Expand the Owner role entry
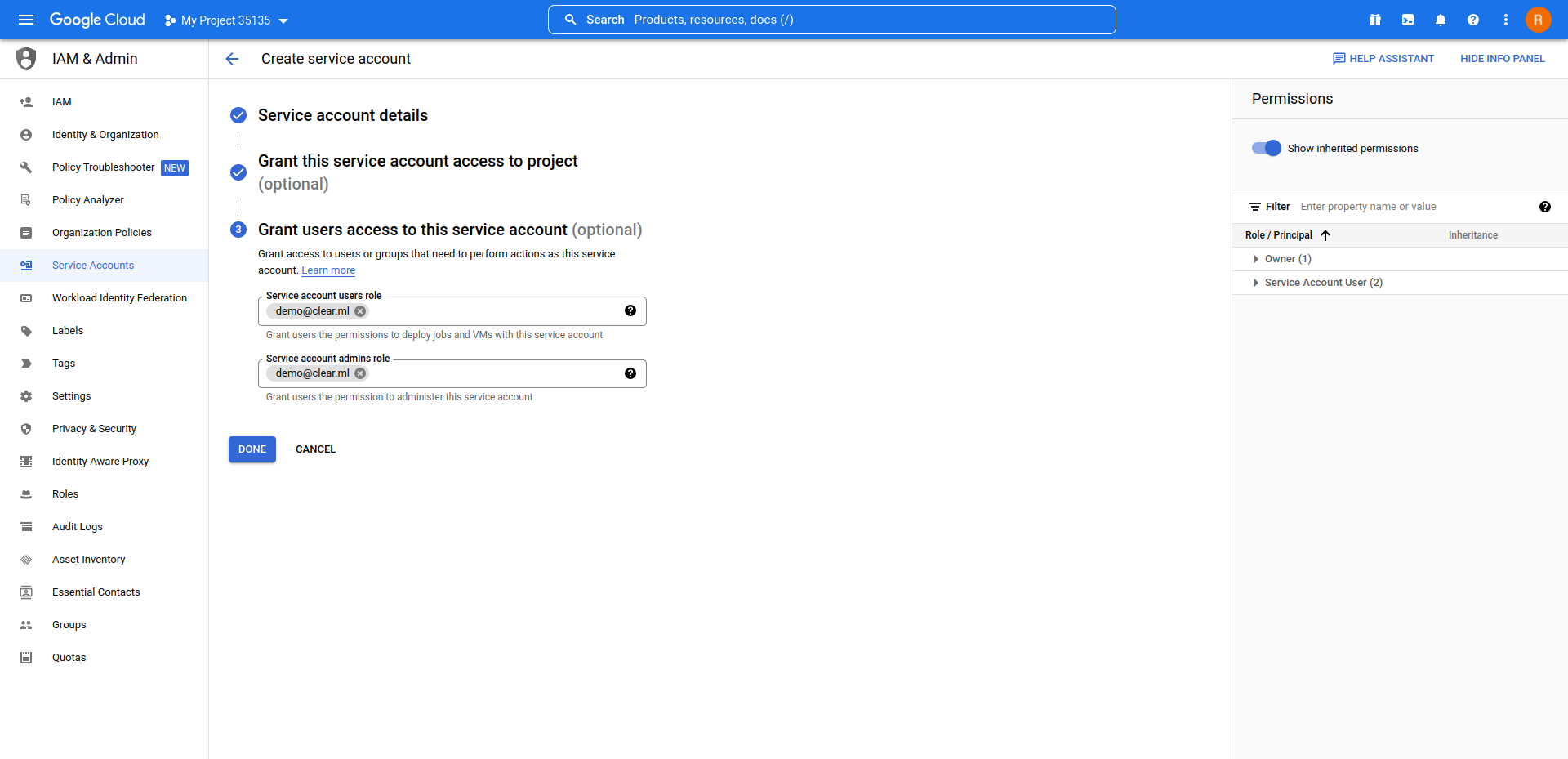 click(x=1256, y=259)
